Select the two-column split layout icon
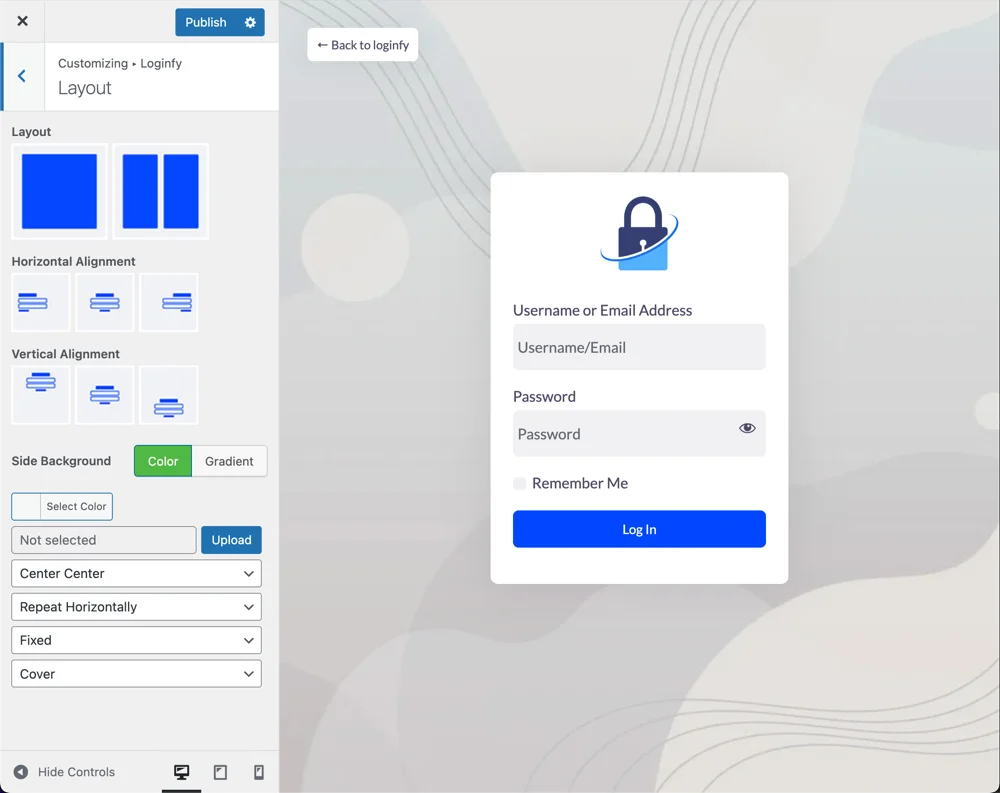 pos(161,191)
